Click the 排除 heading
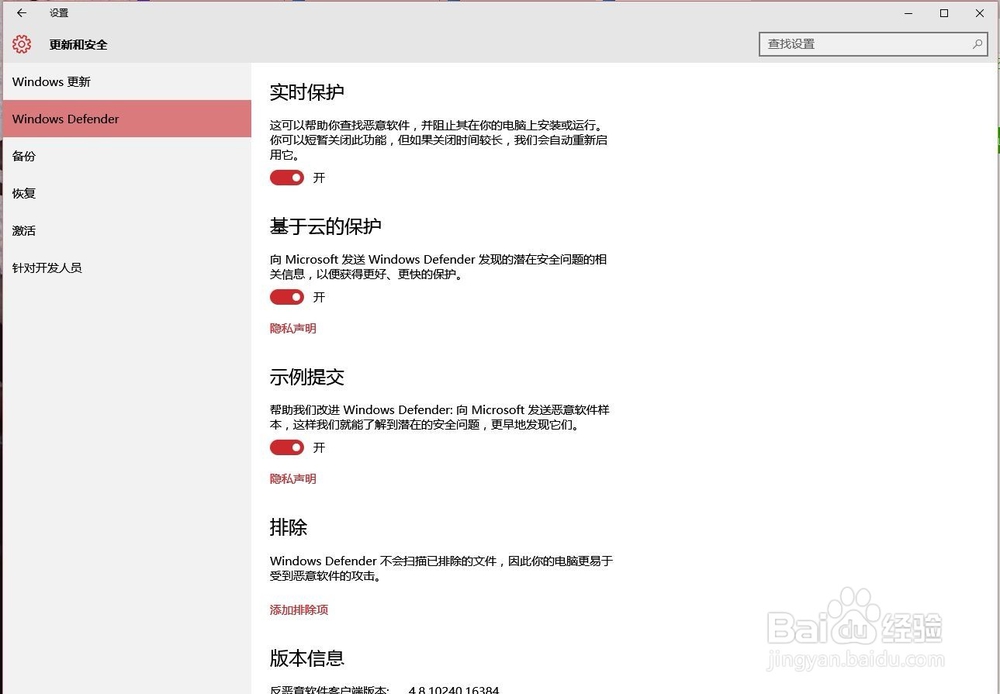Screen dimensions: 1000x694 coord(288,528)
